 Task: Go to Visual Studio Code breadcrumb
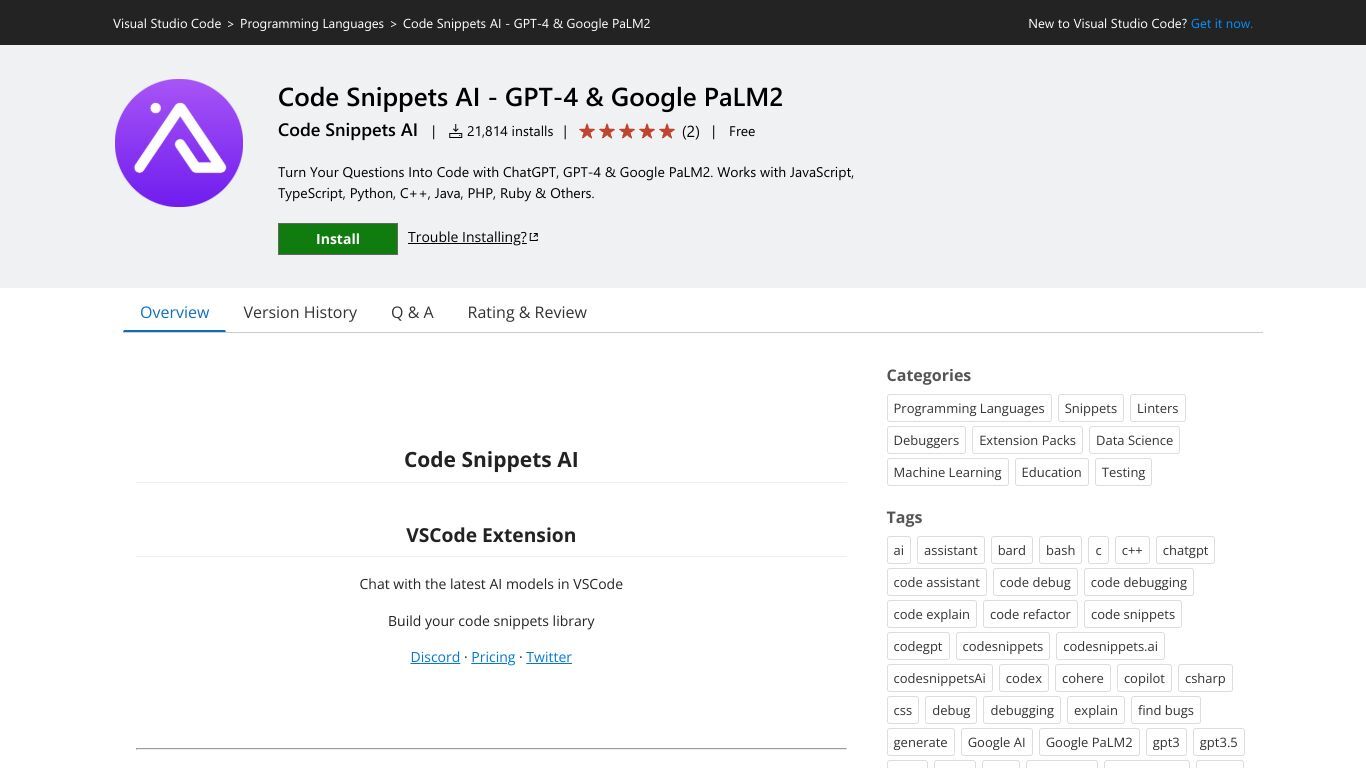click(x=167, y=23)
